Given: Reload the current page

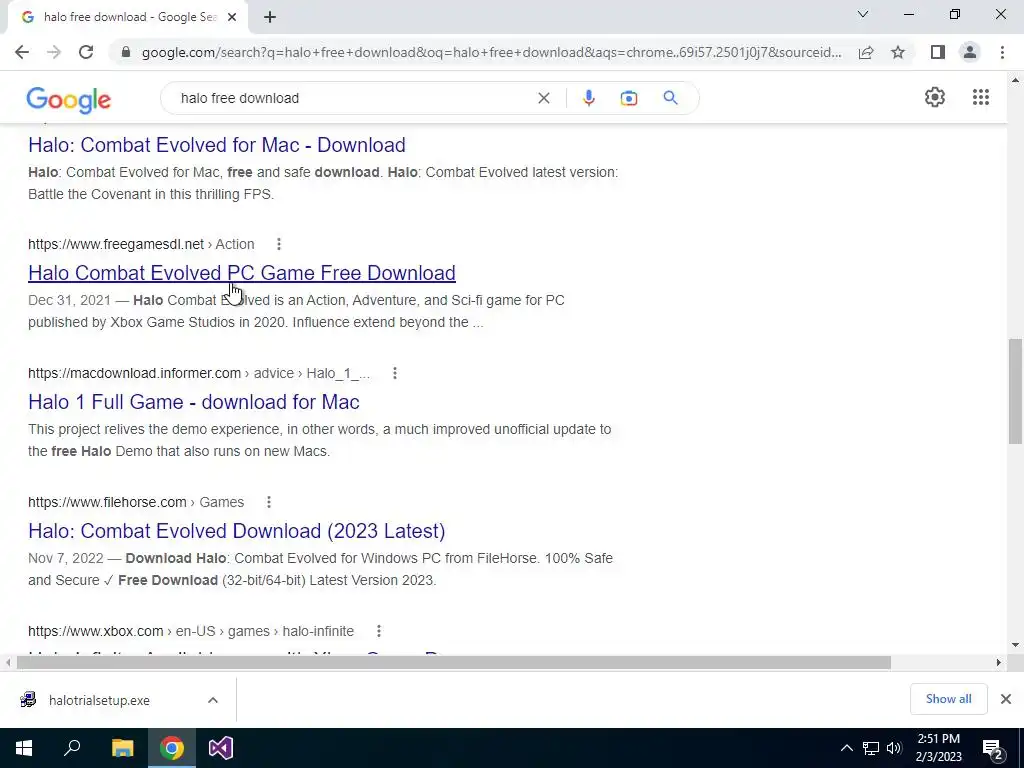Looking at the screenshot, I should click(x=86, y=52).
